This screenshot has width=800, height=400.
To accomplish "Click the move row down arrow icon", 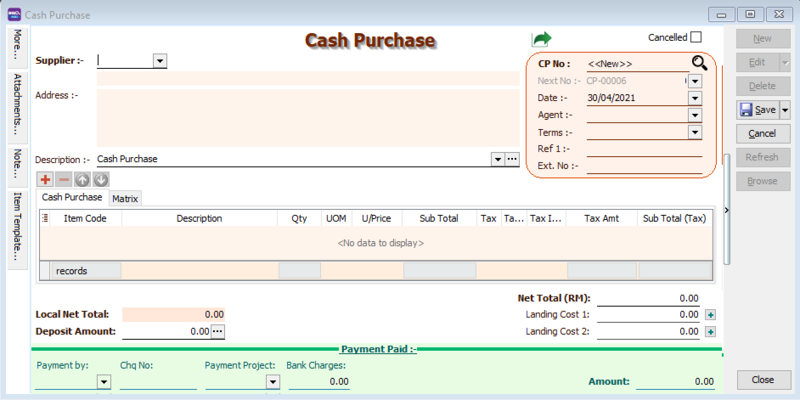I will [x=100, y=179].
